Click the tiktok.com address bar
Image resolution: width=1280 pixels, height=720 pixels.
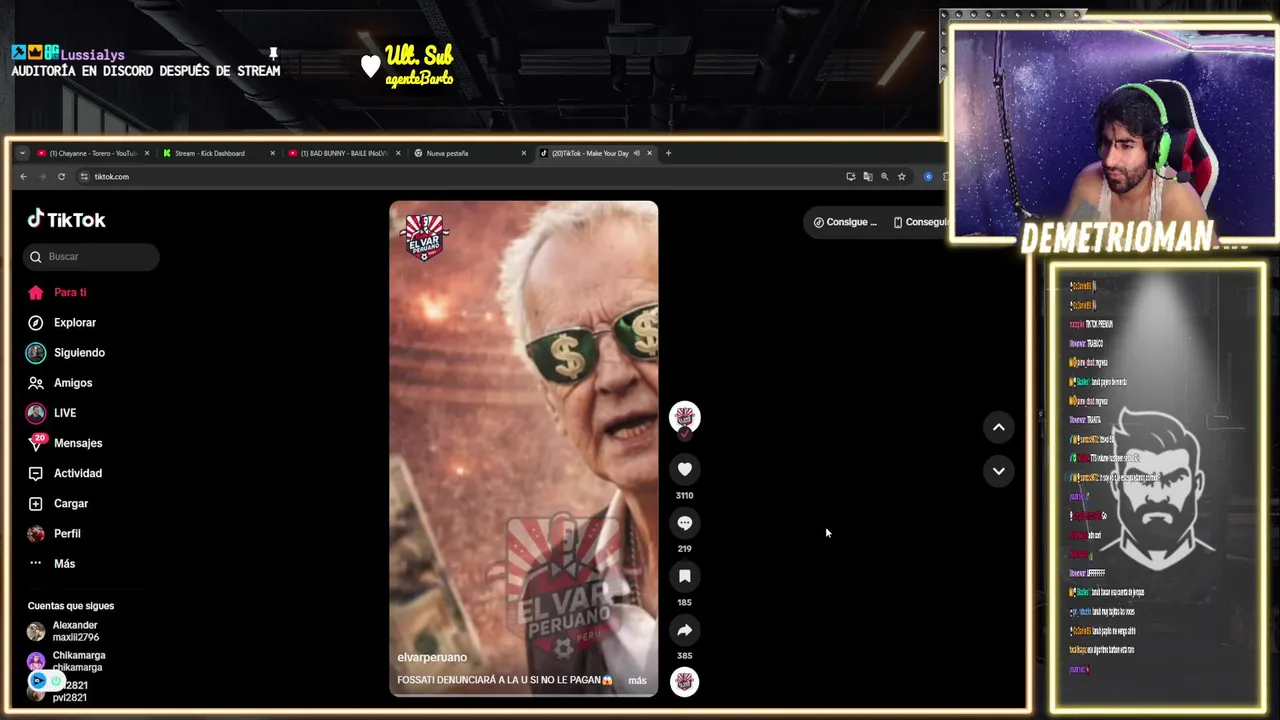(460, 176)
